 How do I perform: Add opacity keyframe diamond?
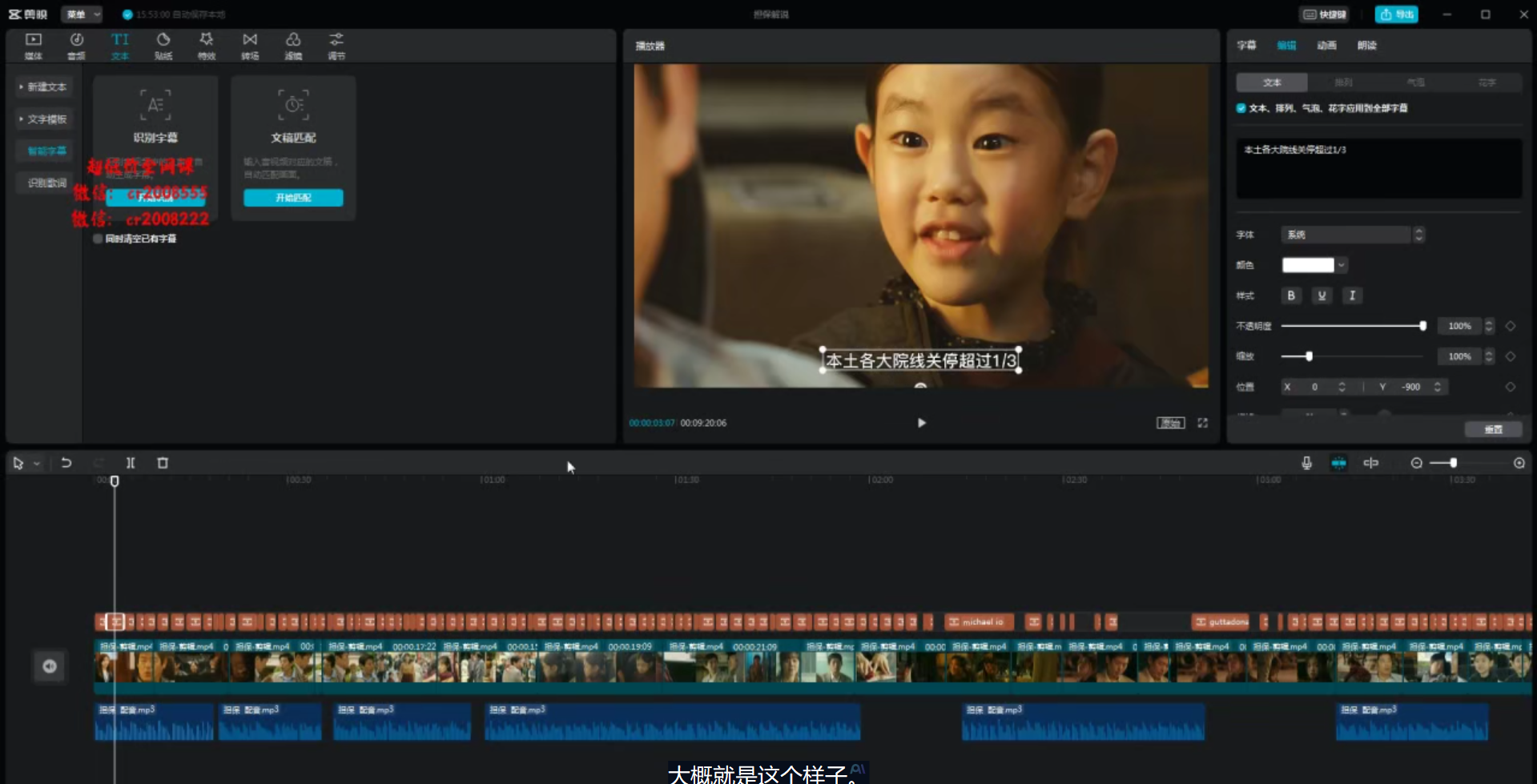[x=1510, y=326]
